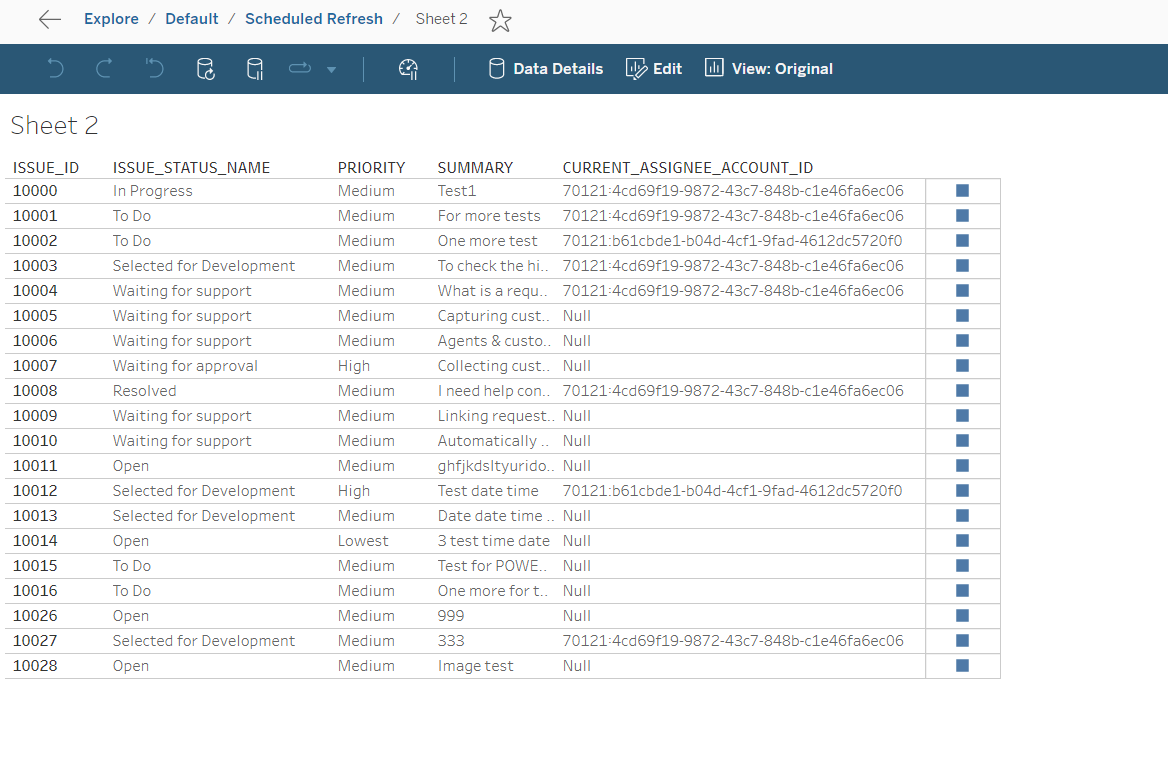Star Sheet 2 as a favorite
The width and height of the screenshot is (1168, 772).
tap(500, 20)
